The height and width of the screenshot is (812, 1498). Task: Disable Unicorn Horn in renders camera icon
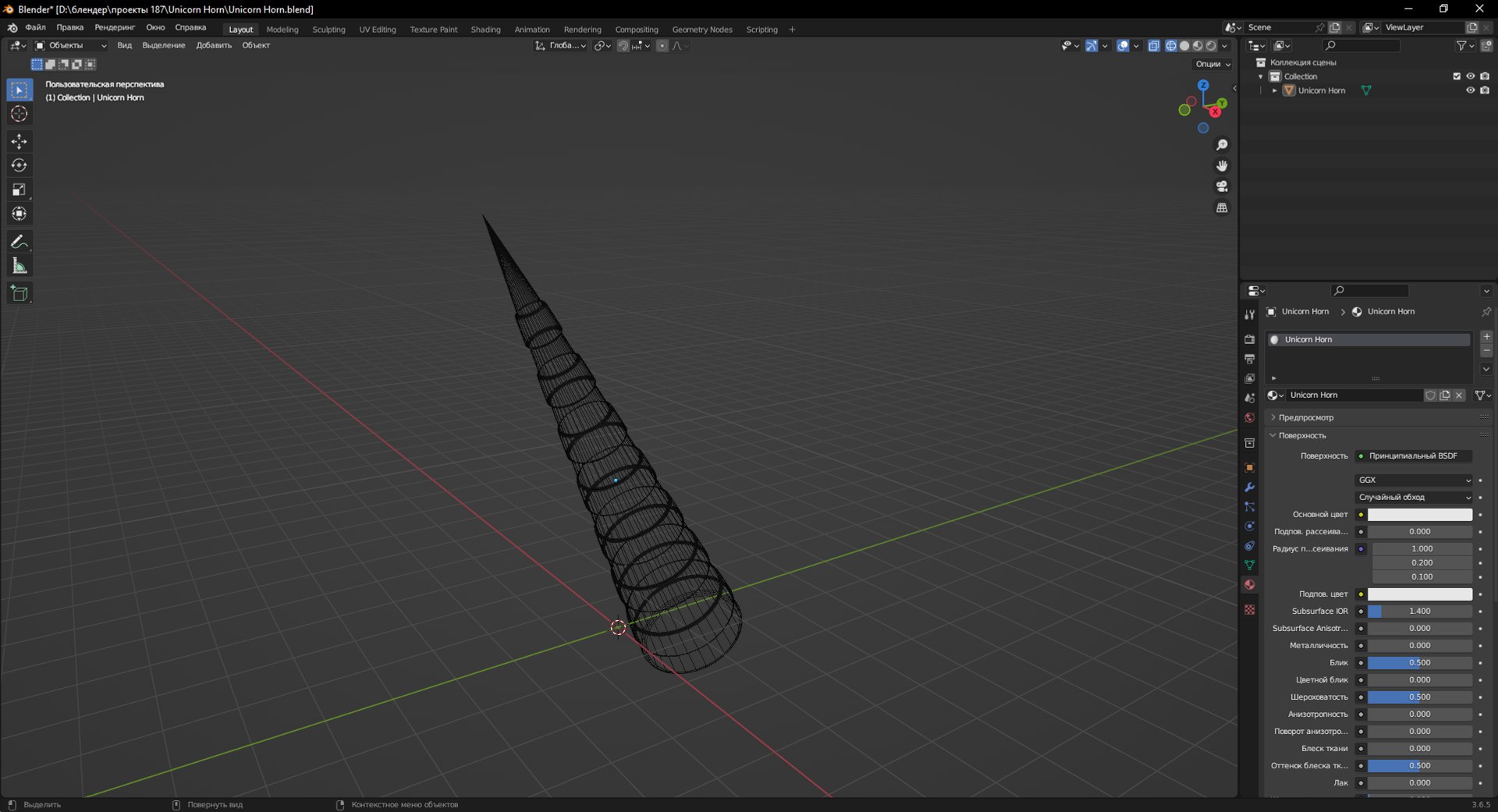[x=1485, y=90]
